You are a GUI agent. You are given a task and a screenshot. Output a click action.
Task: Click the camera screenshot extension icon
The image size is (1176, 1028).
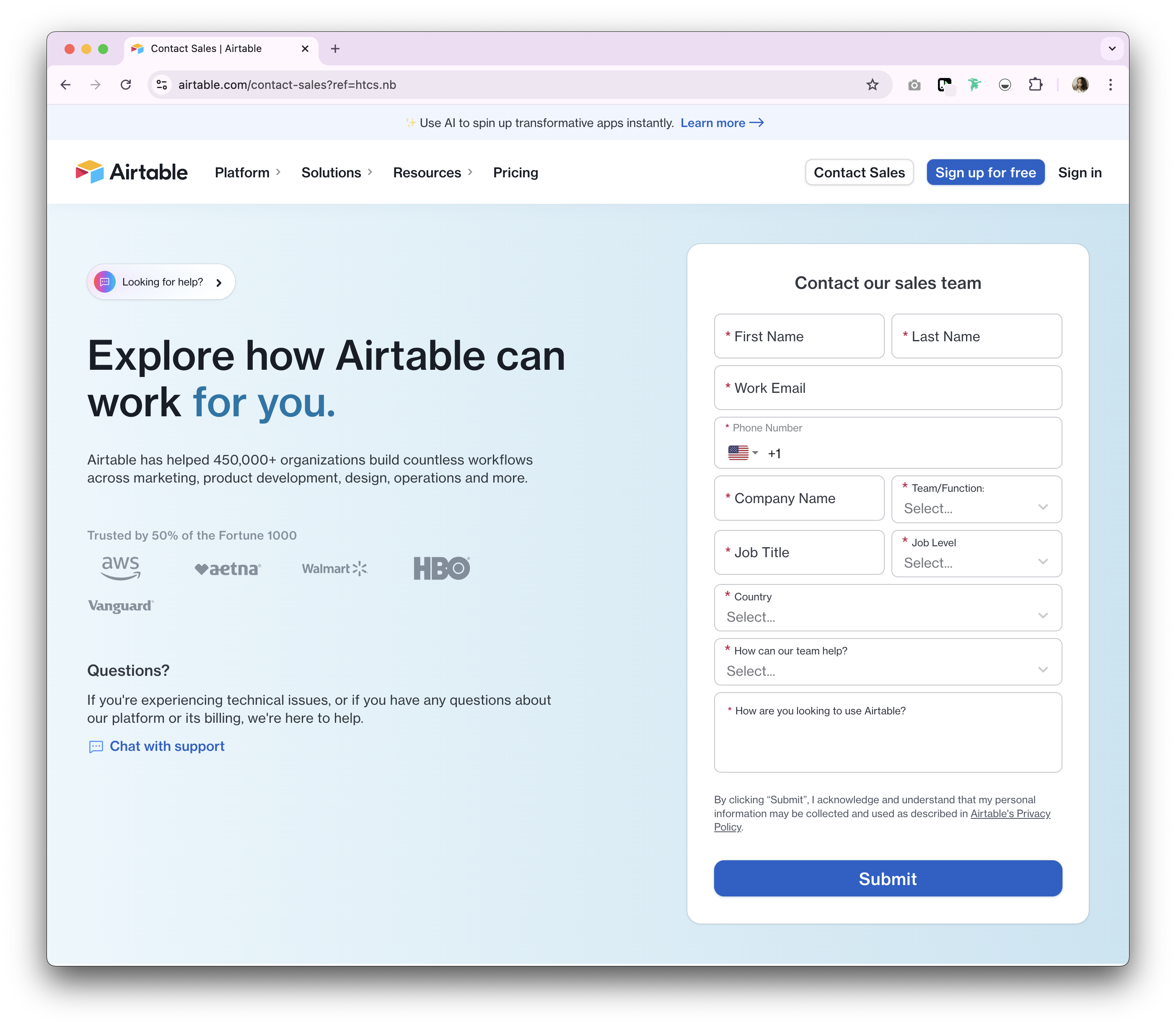[x=914, y=85]
